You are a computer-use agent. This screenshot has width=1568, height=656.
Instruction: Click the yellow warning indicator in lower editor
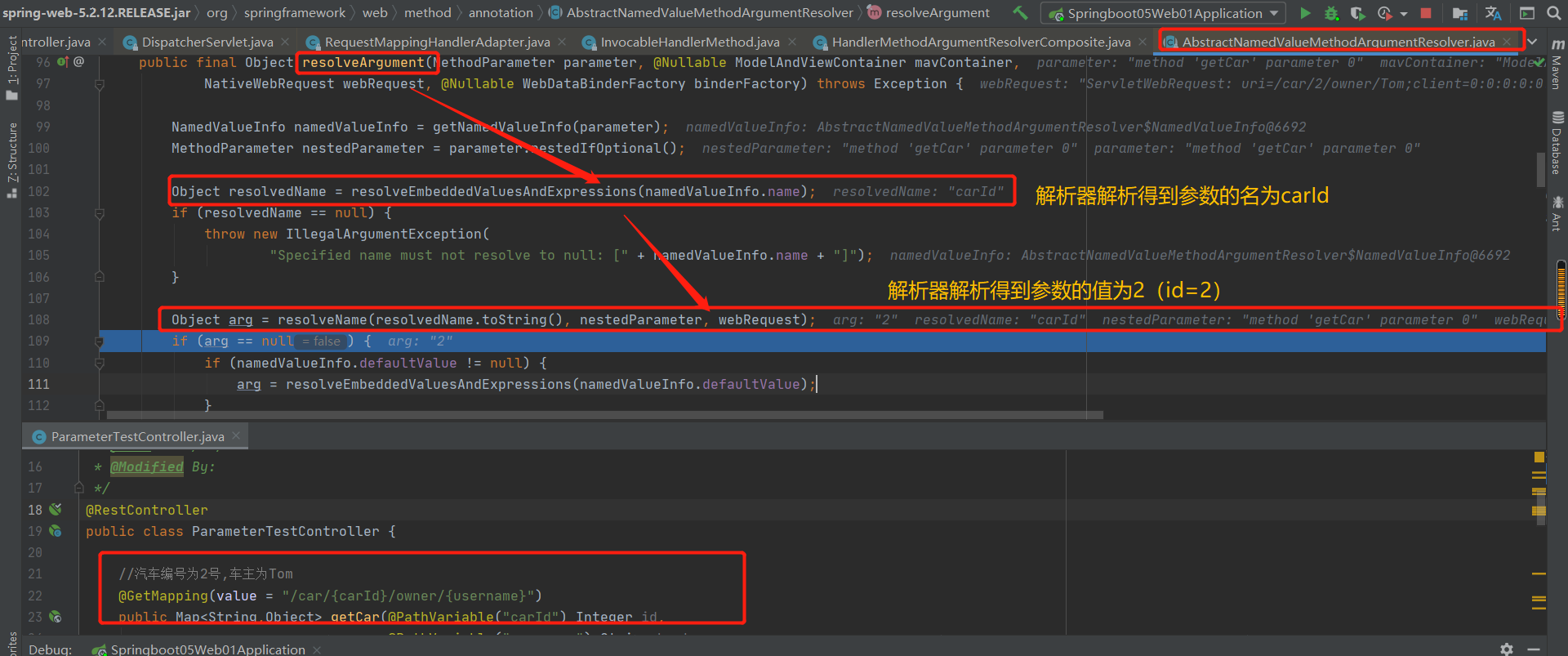click(1539, 457)
